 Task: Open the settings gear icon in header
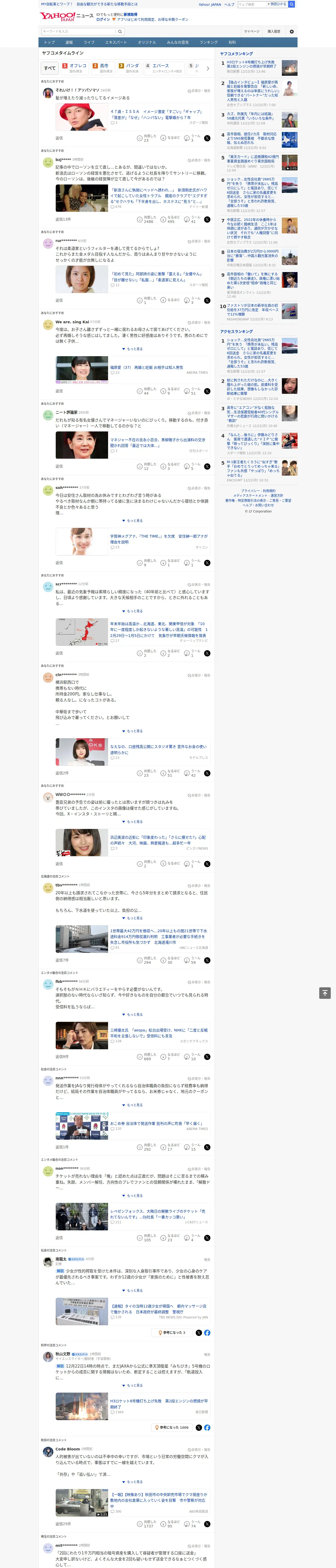[x=292, y=32]
